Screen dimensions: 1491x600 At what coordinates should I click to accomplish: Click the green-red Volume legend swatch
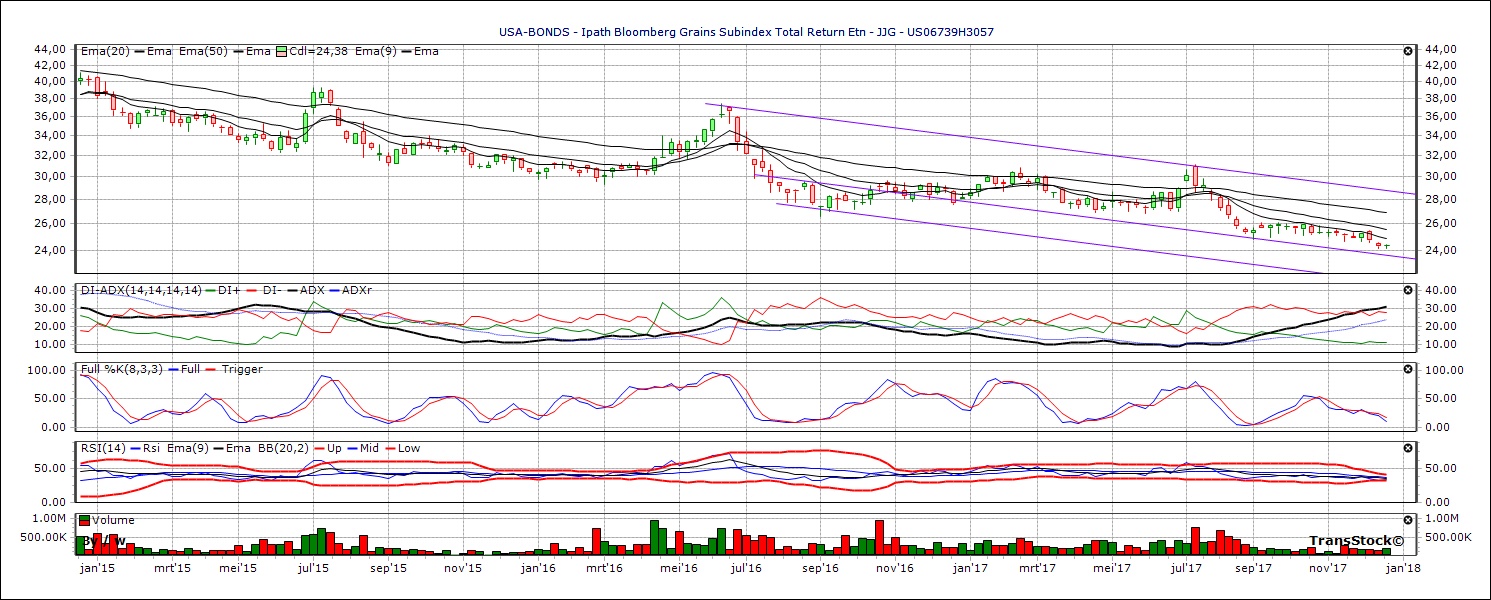click(85, 520)
